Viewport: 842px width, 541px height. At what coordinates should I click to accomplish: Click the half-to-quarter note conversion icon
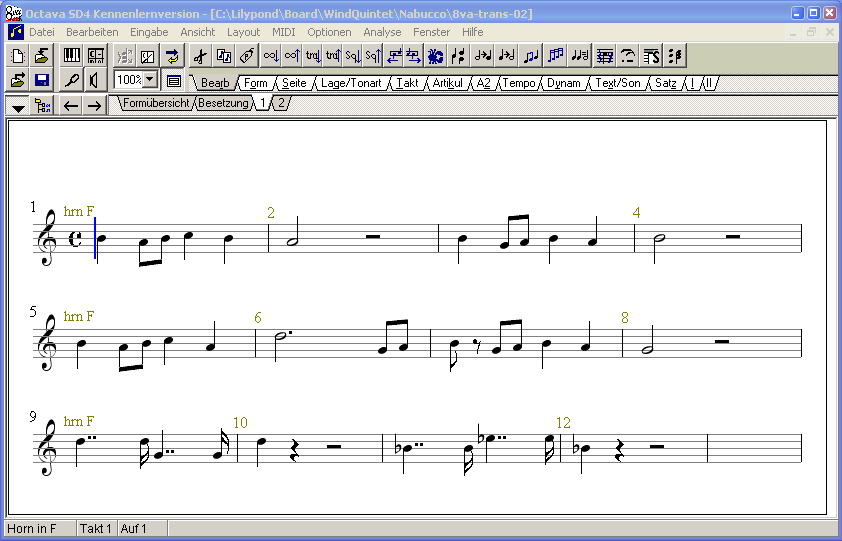483,56
